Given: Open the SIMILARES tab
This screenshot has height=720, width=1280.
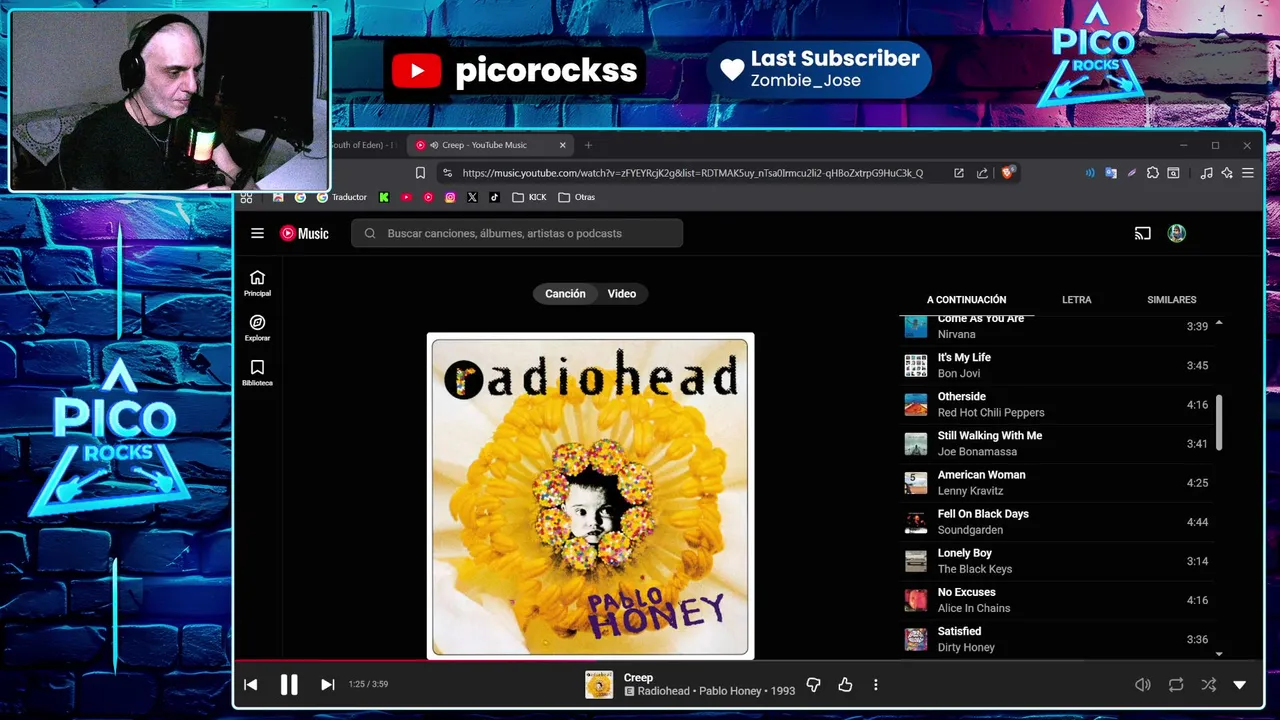Looking at the screenshot, I should 1172,299.
